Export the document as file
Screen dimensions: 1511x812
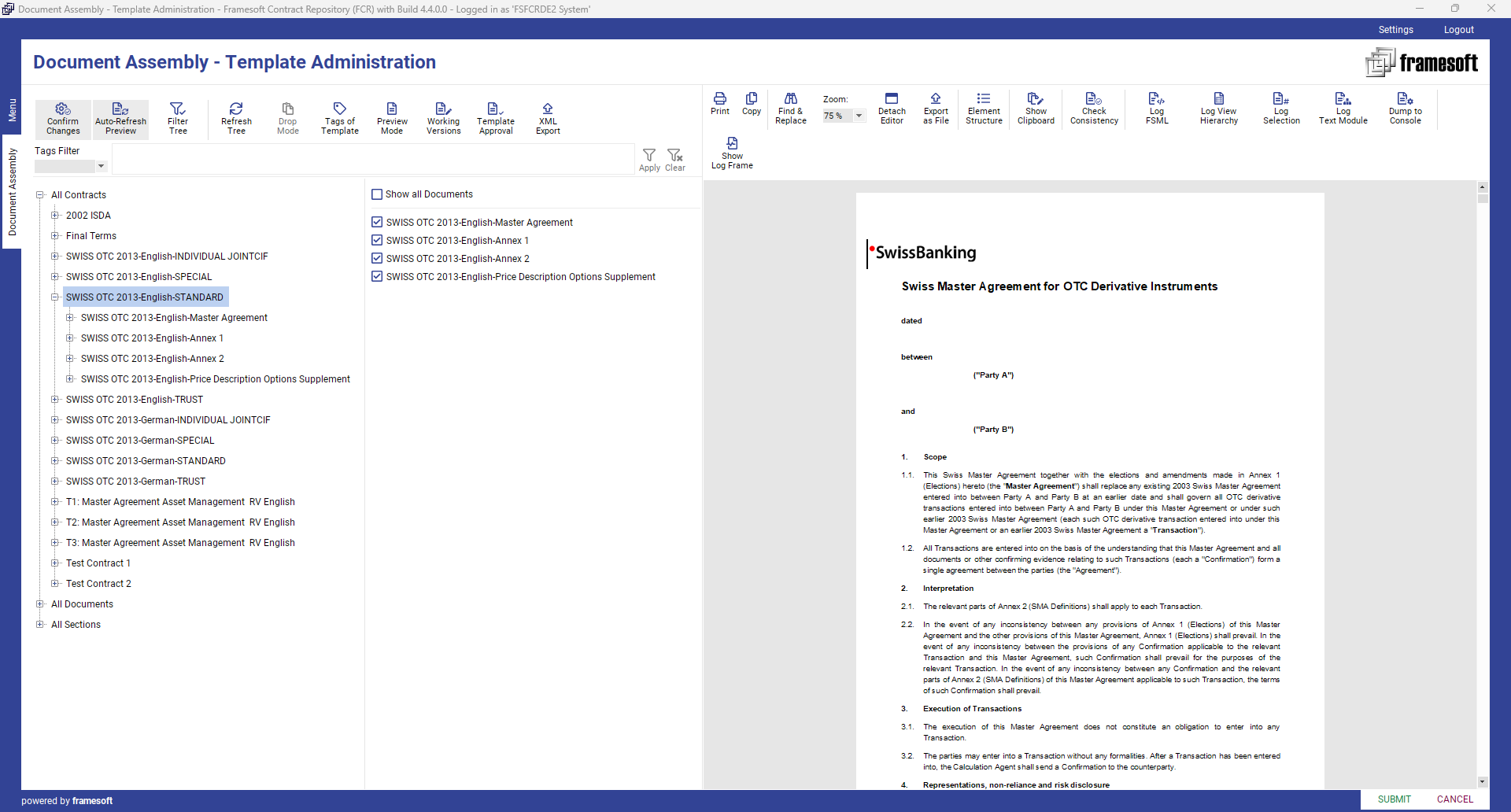pos(936,109)
